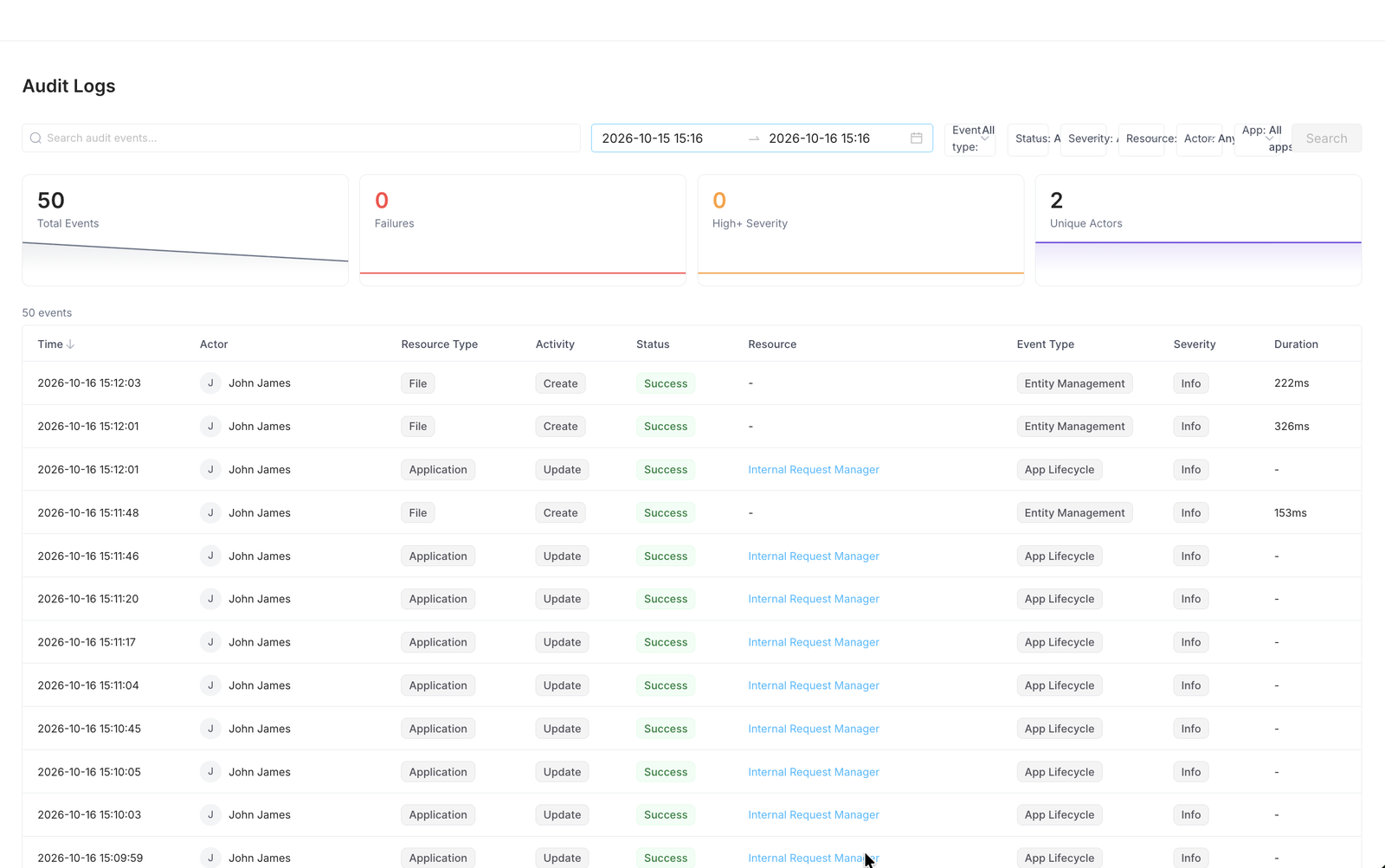The image size is (1385, 868).
Task: Click the Actor column header
Action: click(214, 344)
